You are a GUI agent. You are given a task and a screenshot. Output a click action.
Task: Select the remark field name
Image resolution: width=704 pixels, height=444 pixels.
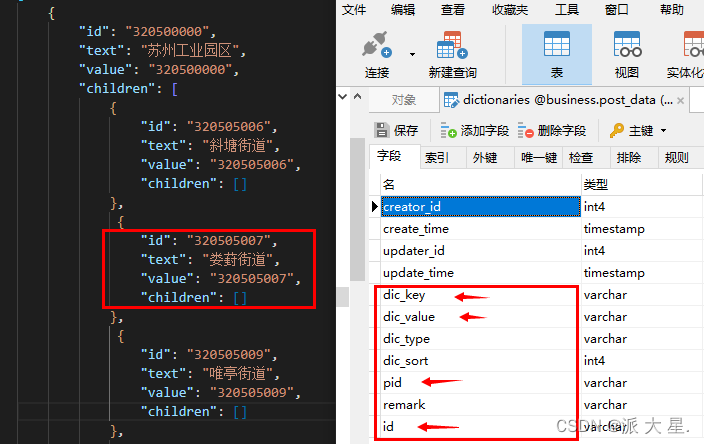click(404, 405)
